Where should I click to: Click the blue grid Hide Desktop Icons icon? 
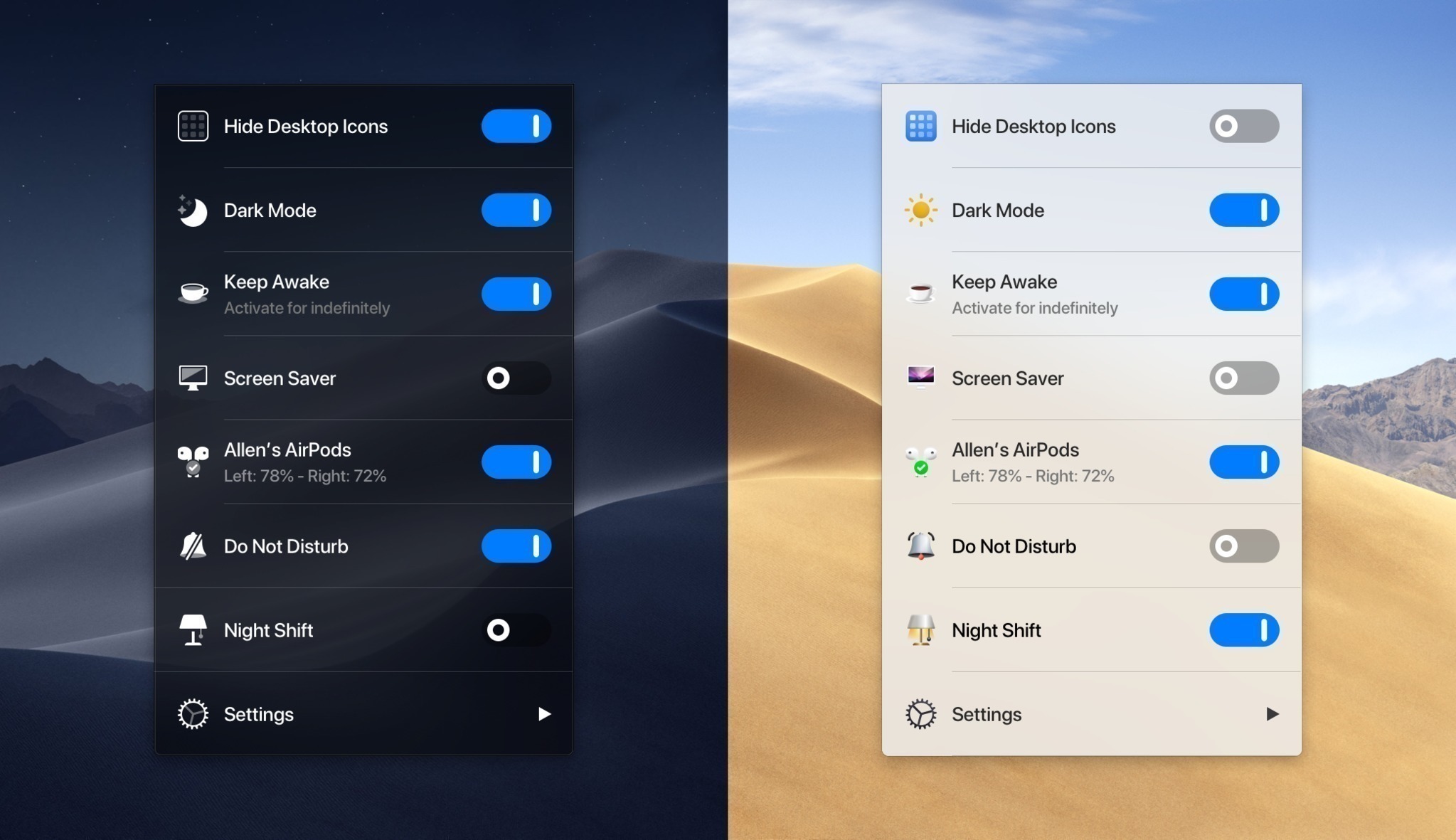tap(920, 127)
